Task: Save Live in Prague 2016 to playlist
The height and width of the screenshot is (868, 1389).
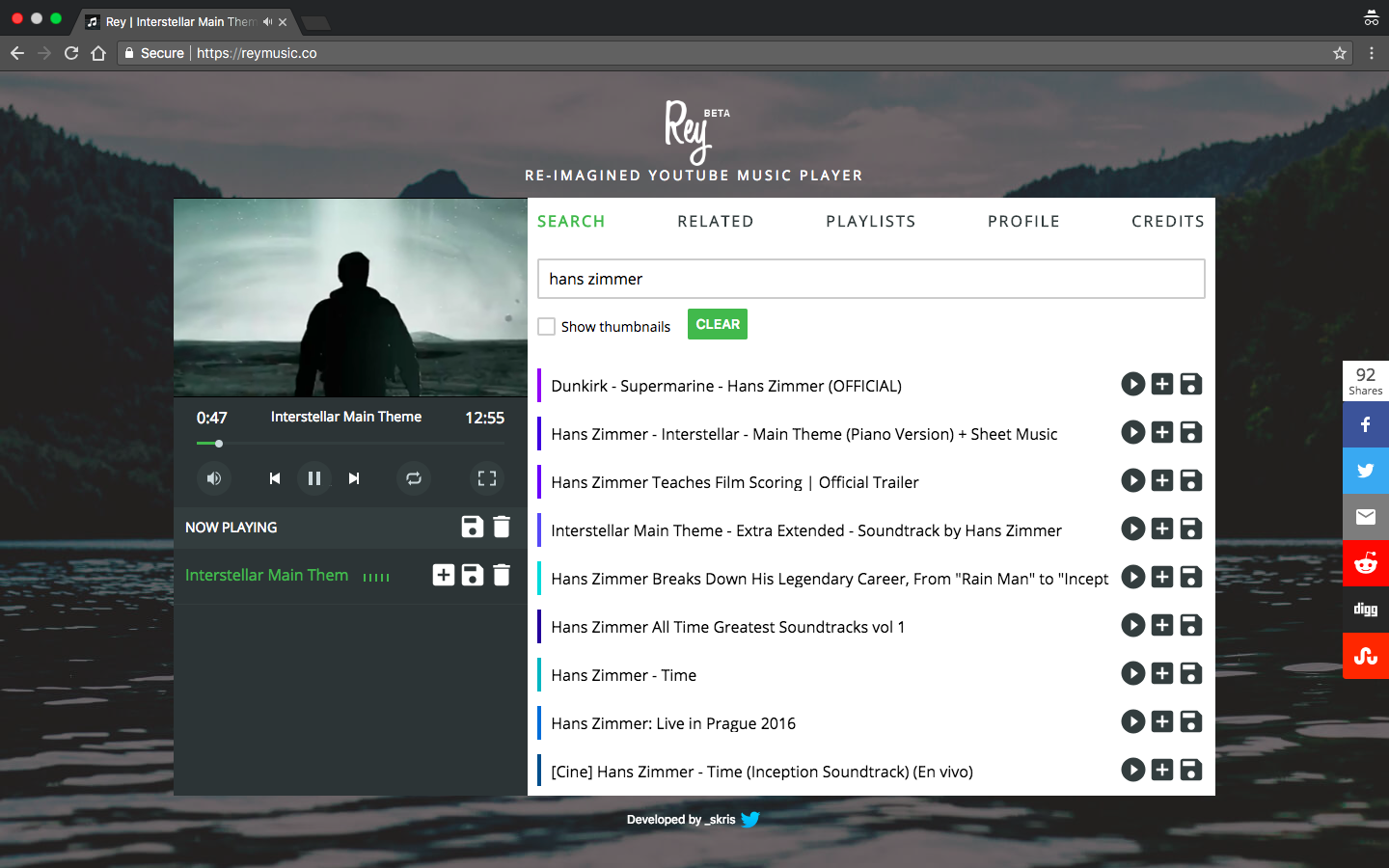Action: pos(1191,722)
